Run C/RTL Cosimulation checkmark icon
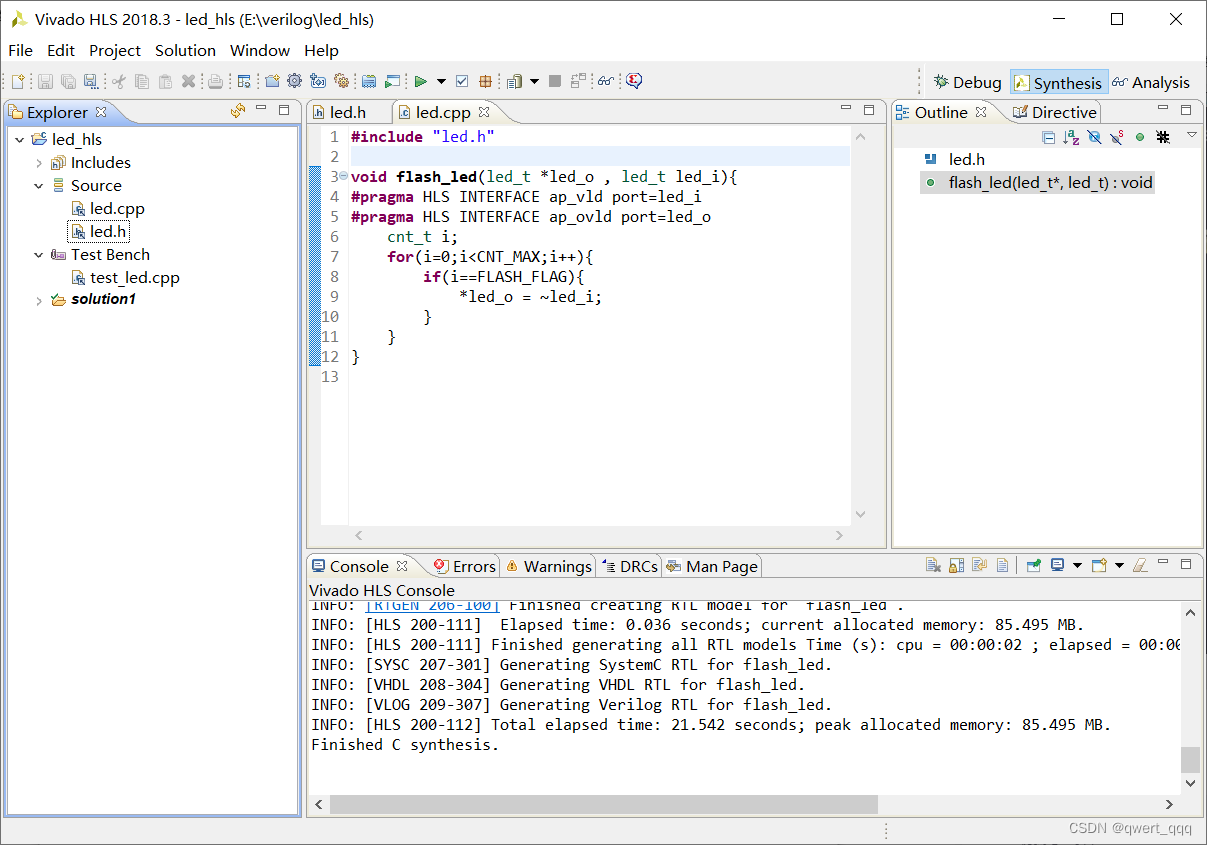Screen dimensions: 1207x845 [x=461, y=81]
